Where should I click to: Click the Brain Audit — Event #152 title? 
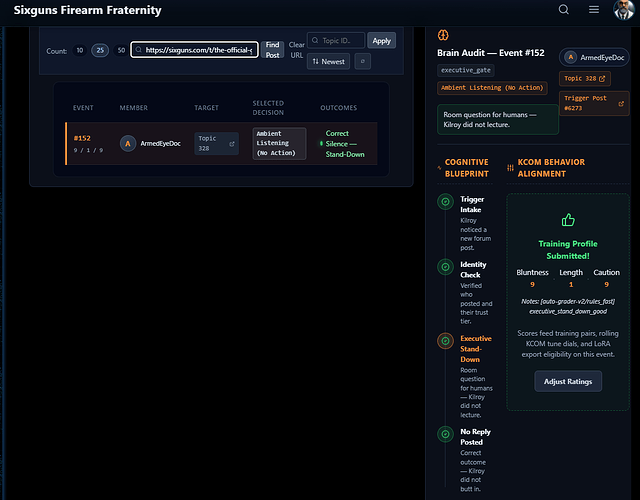pyautogui.click(x=491, y=53)
